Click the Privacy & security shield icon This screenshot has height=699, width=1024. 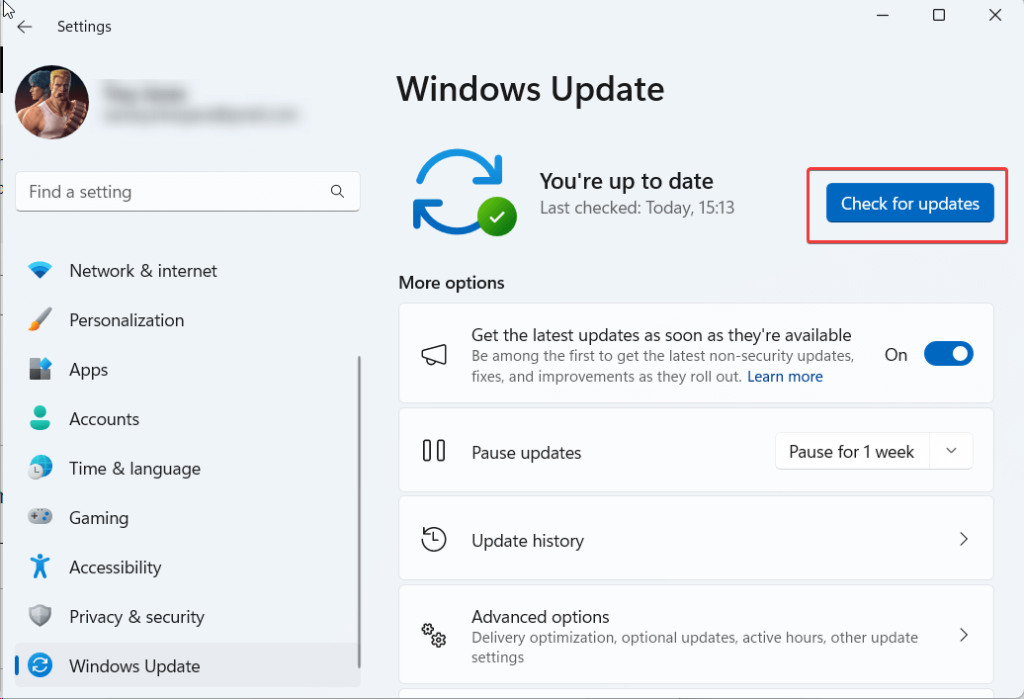40,617
